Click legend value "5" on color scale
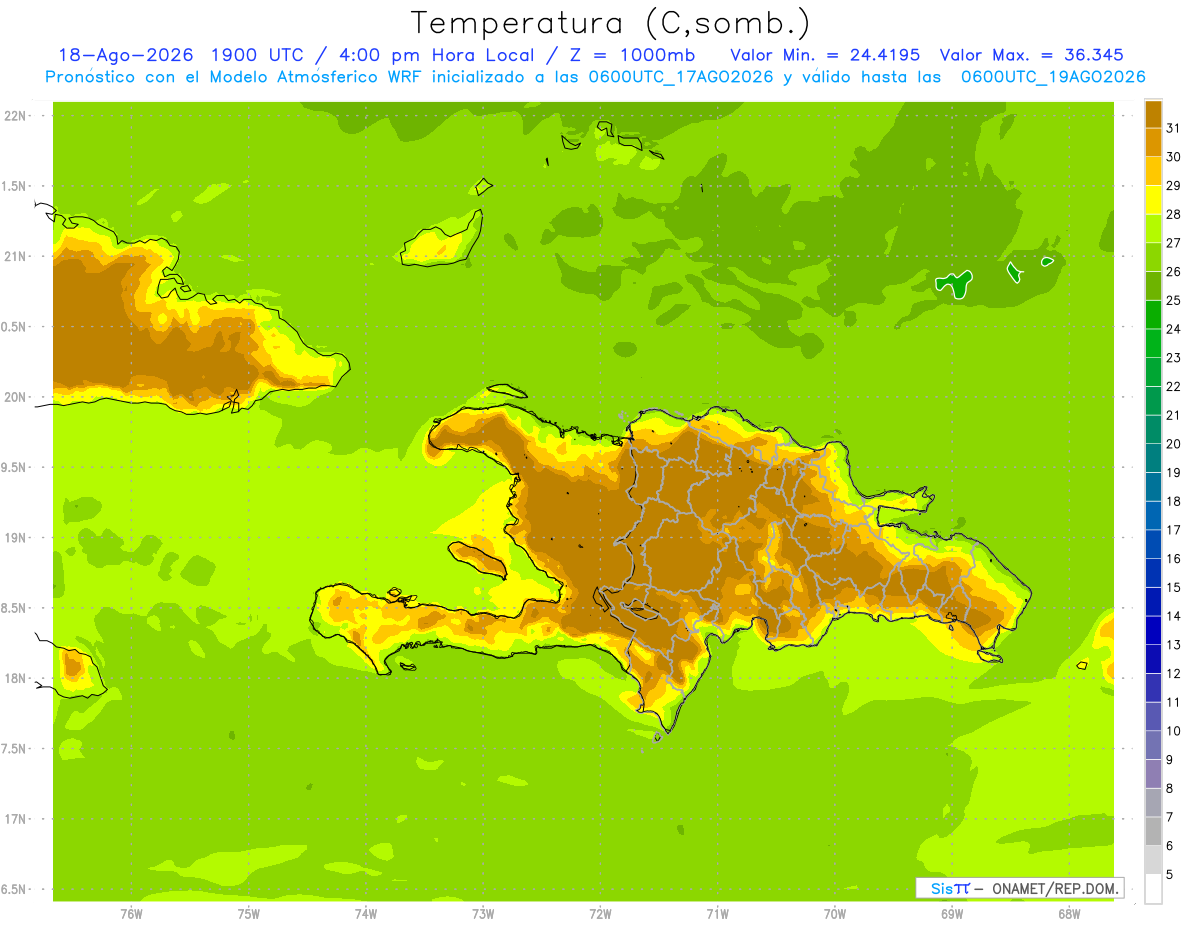Screen dimensions: 1200x927 pos(1170,874)
